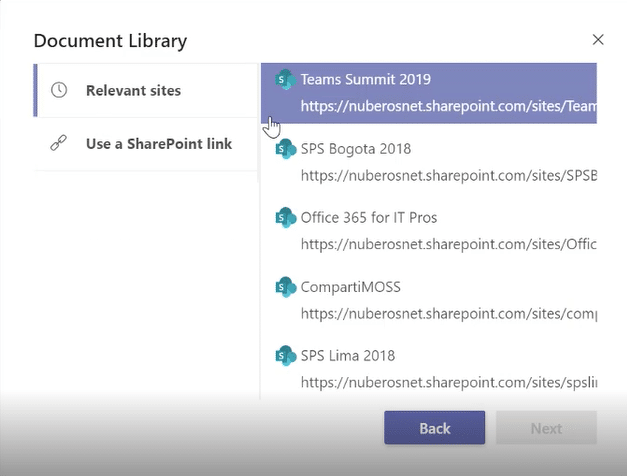Click the SPS Lima URL ending in spsli
This screenshot has width=627, height=476.
[449, 382]
